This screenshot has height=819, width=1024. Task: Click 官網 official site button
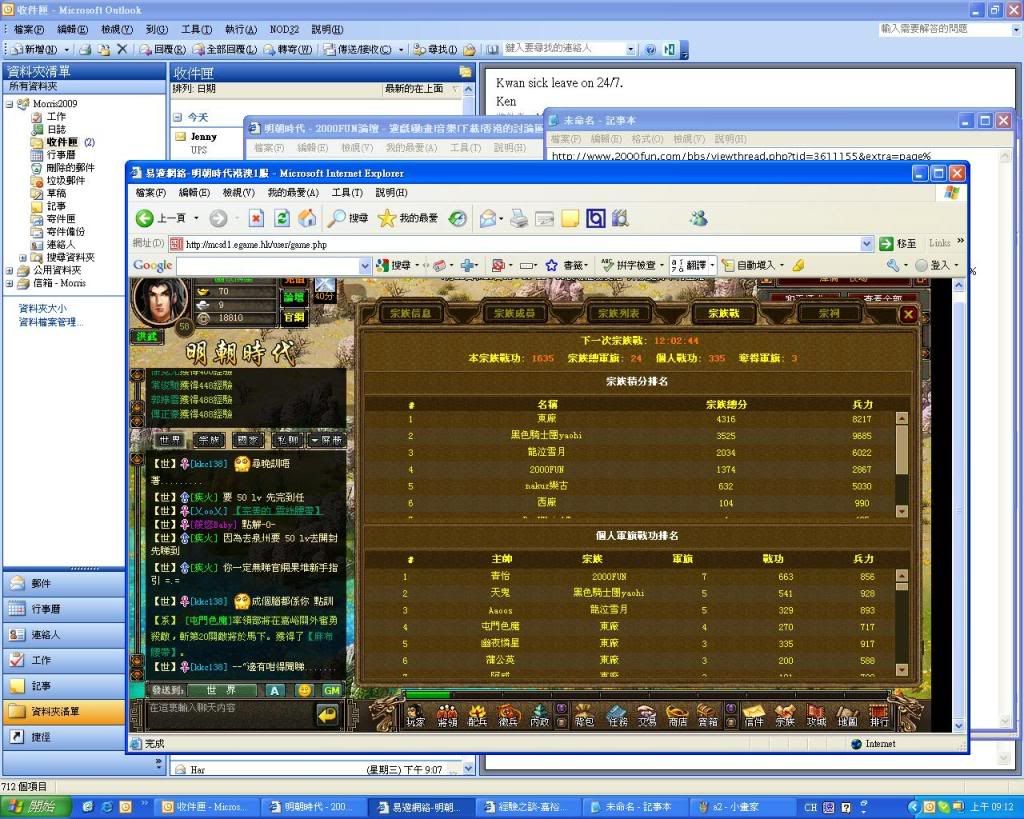tap(294, 317)
